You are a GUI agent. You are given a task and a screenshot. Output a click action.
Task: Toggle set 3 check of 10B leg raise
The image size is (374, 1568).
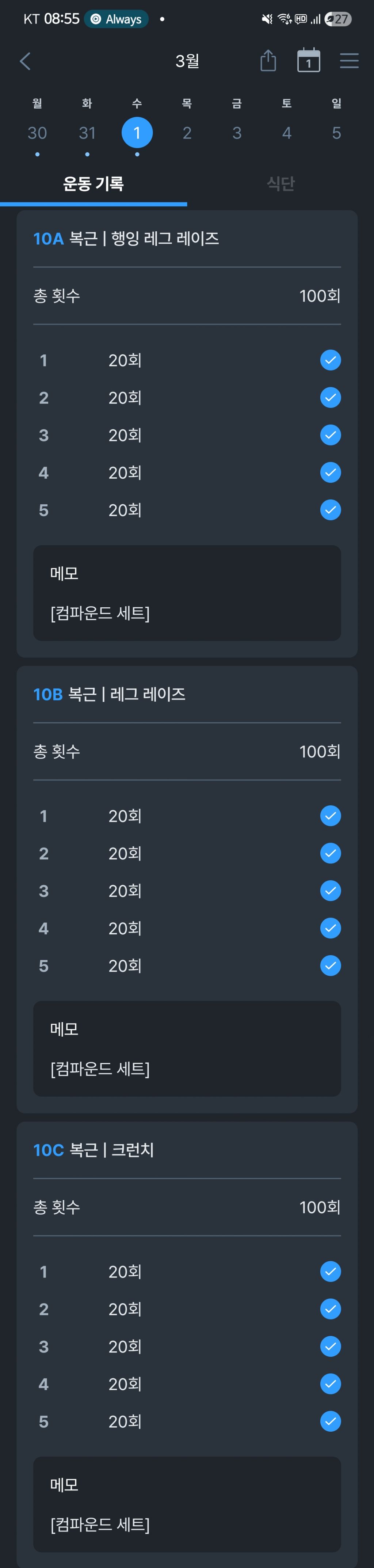pyautogui.click(x=330, y=891)
